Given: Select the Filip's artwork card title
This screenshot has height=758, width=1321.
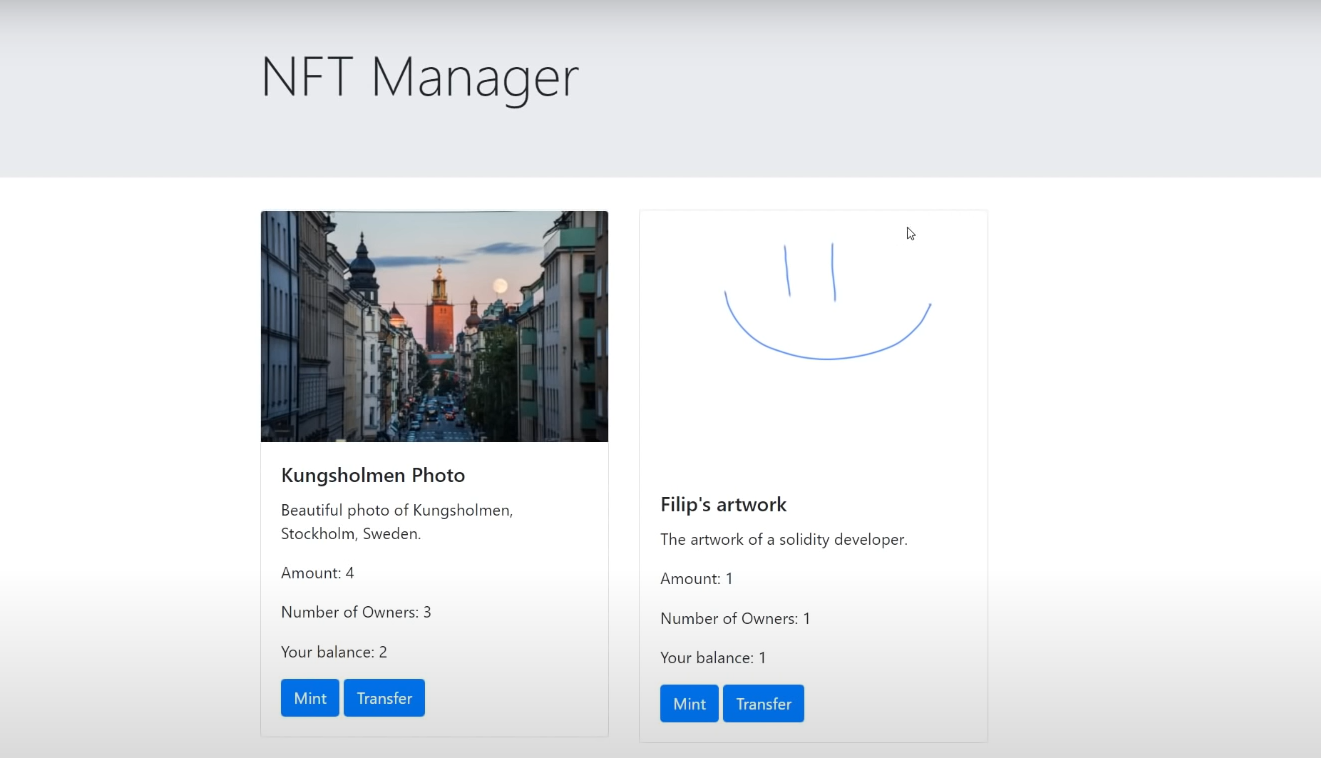Looking at the screenshot, I should tap(723, 504).
